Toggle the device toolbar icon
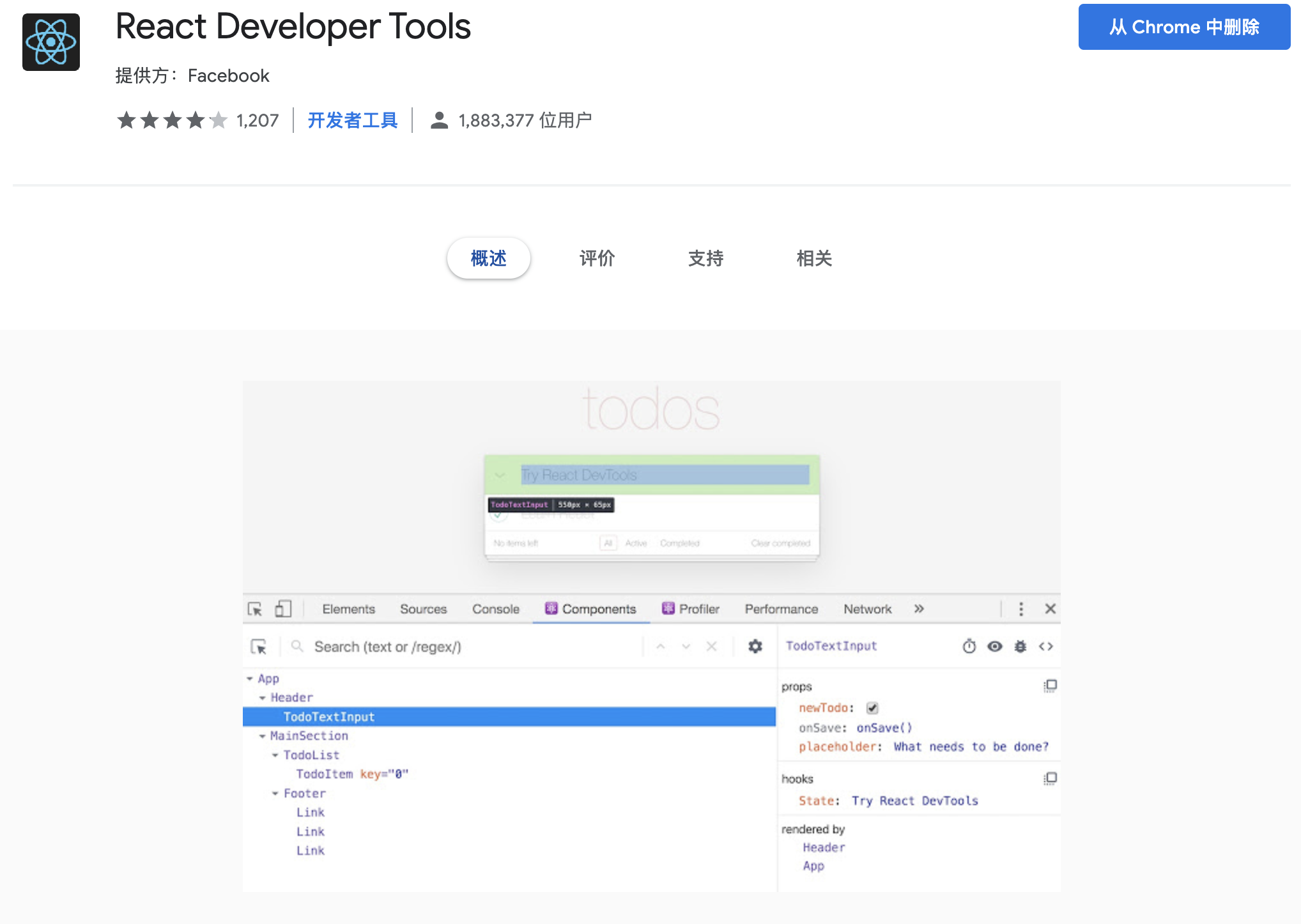1301x924 pixels. click(283, 609)
